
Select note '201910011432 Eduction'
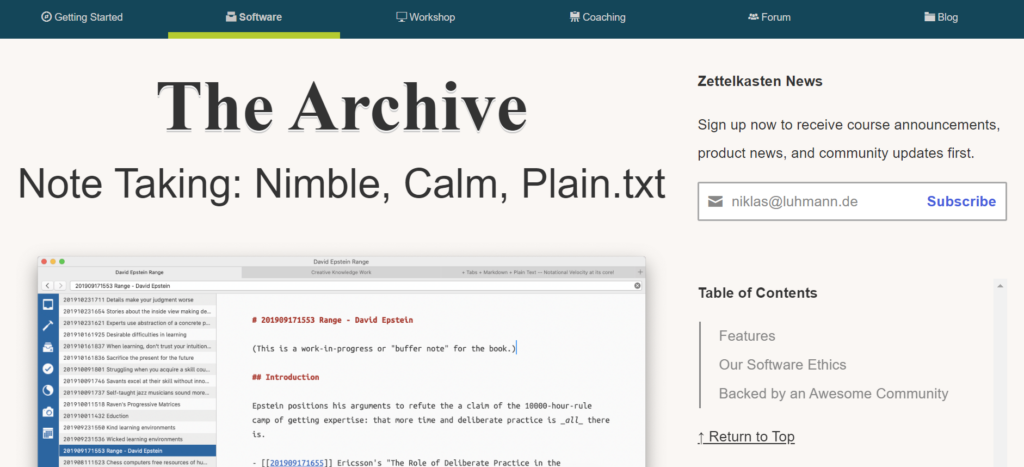[x=138, y=416]
